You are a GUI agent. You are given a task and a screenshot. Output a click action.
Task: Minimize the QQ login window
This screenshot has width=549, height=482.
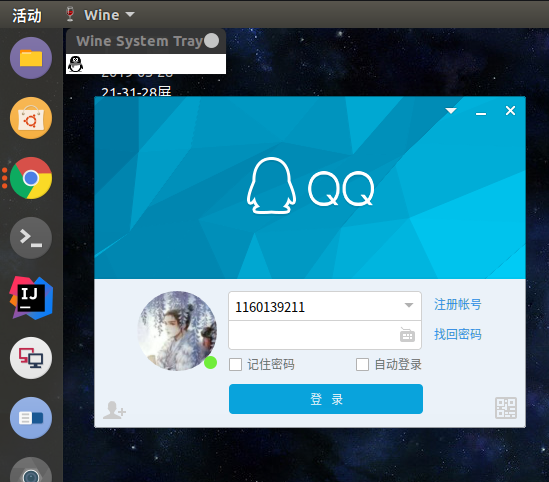[481, 113]
